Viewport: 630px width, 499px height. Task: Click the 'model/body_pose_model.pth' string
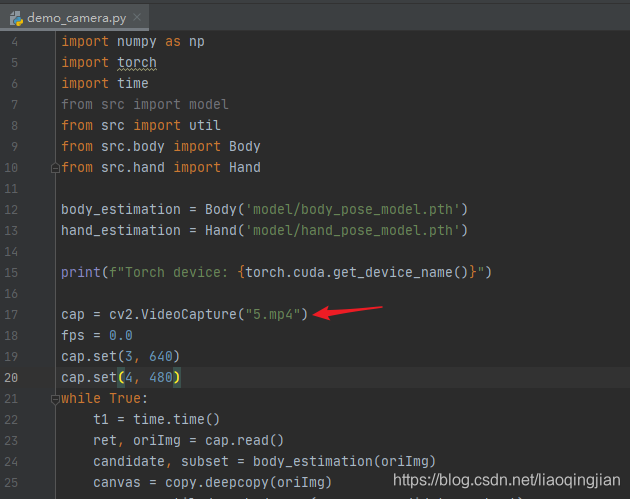click(353, 210)
